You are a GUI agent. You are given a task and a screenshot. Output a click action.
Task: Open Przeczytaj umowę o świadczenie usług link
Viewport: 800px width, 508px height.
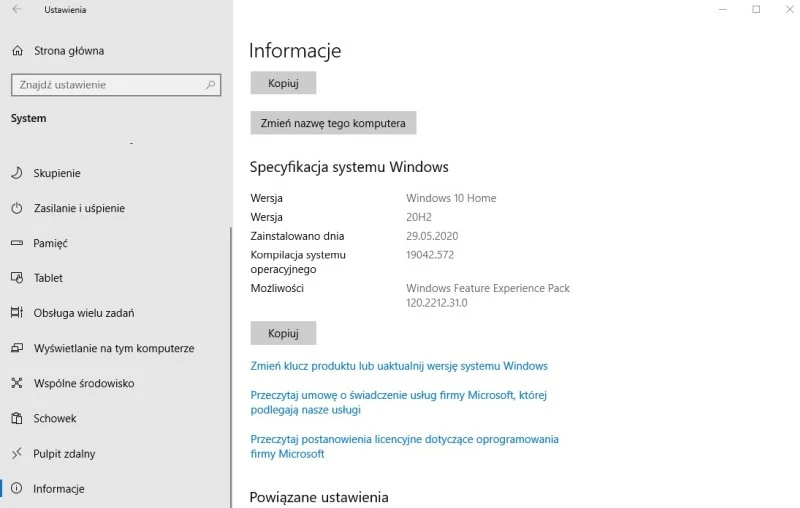[398, 402]
